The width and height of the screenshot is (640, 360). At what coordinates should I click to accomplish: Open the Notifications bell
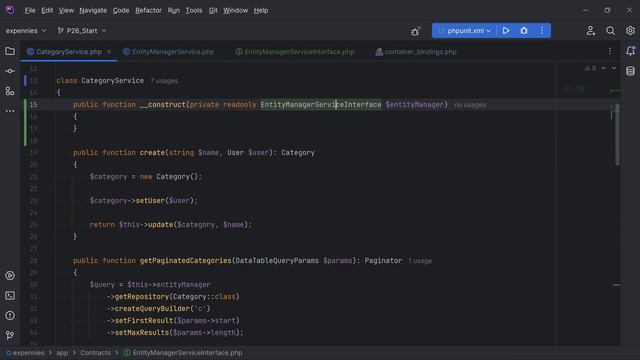pyautogui.click(x=630, y=51)
